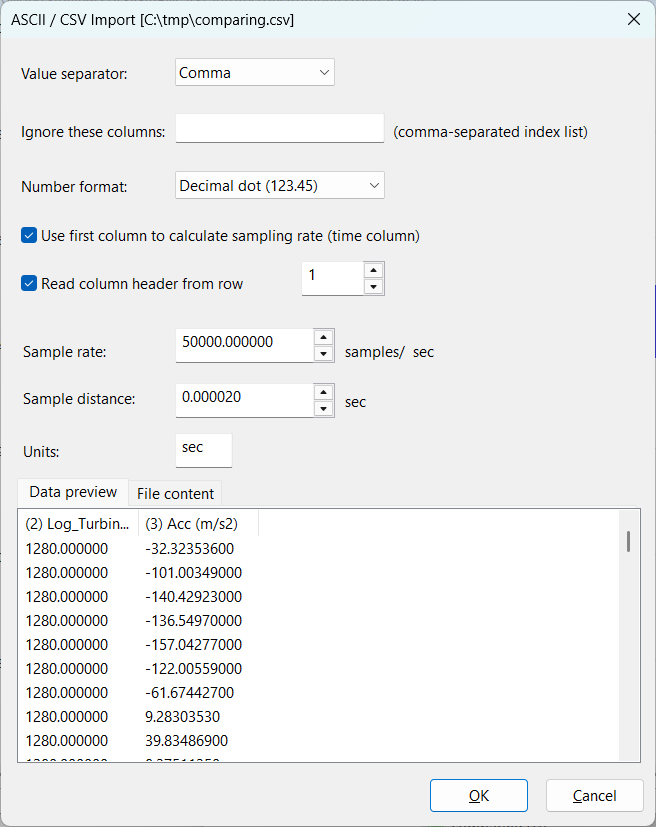This screenshot has width=656, height=827.
Task: Uncheck Read column header from row
Action: (30, 283)
